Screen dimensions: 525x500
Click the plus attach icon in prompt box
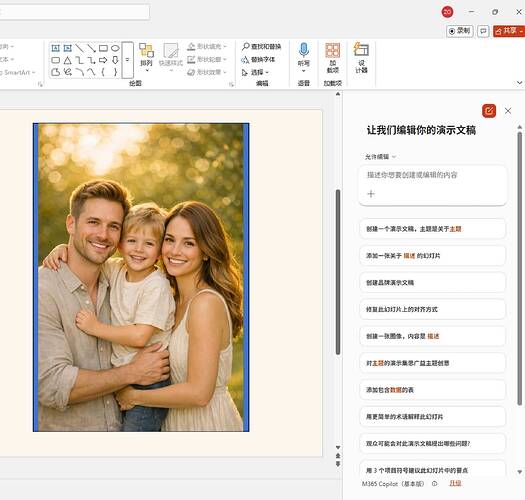tap(371, 194)
